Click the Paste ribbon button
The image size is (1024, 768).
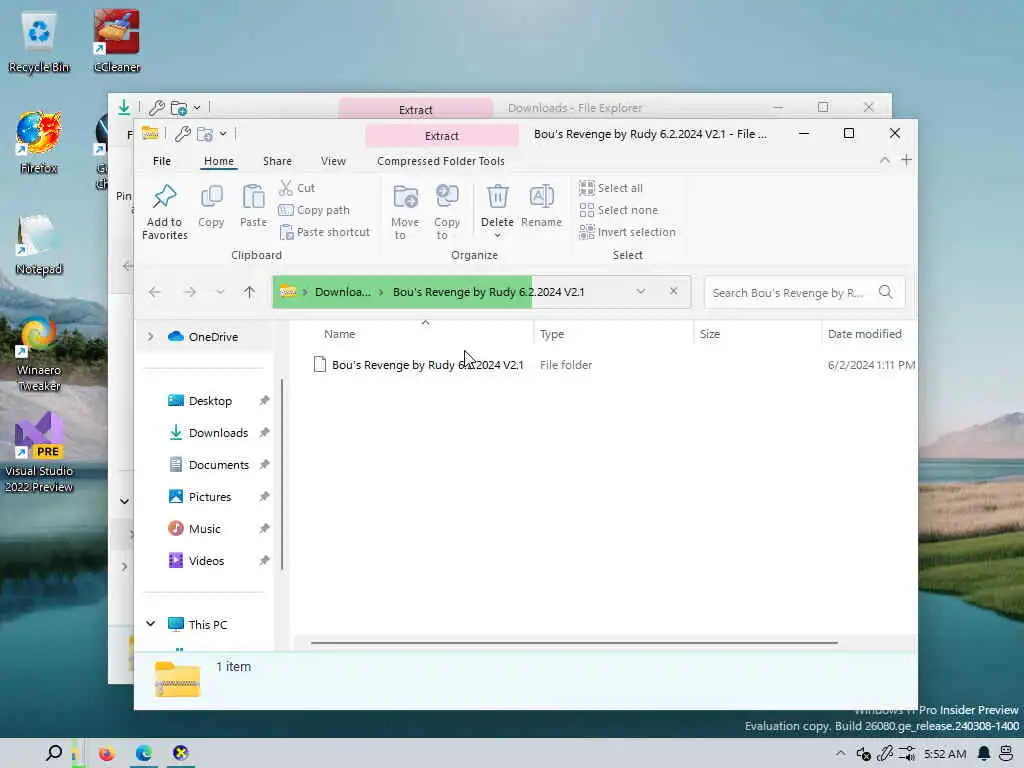pyautogui.click(x=253, y=206)
